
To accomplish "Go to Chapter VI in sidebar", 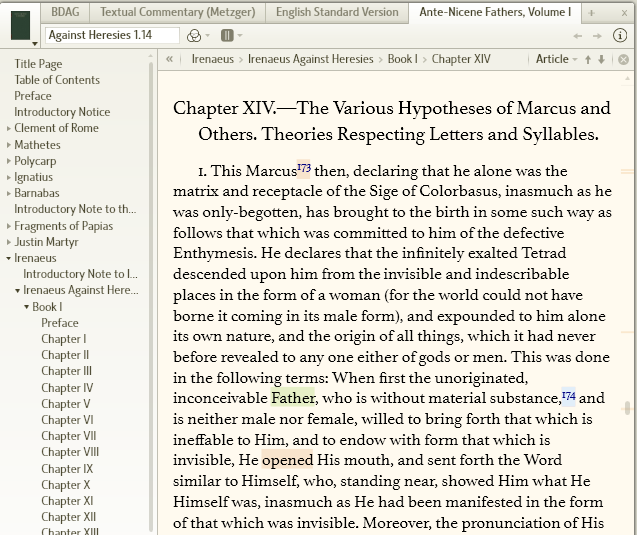I will pyautogui.click(x=67, y=420).
